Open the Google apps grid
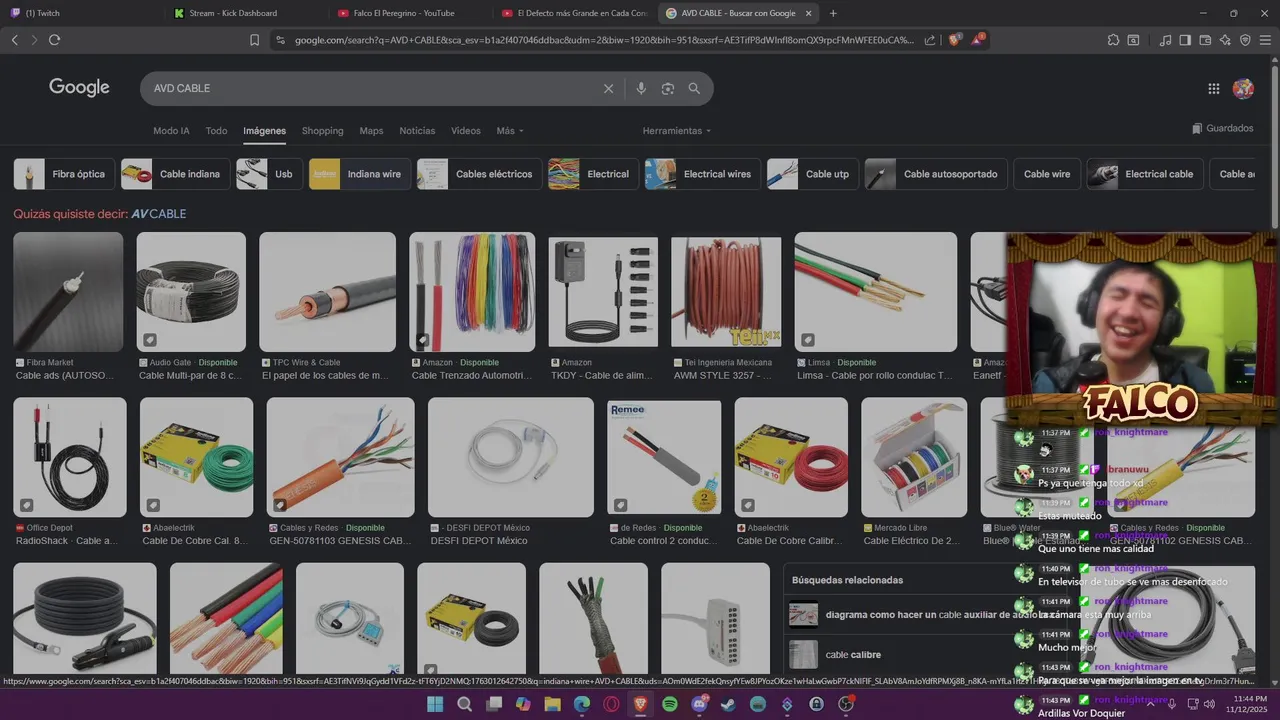This screenshot has width=1280, height=720. point(1214,88)
